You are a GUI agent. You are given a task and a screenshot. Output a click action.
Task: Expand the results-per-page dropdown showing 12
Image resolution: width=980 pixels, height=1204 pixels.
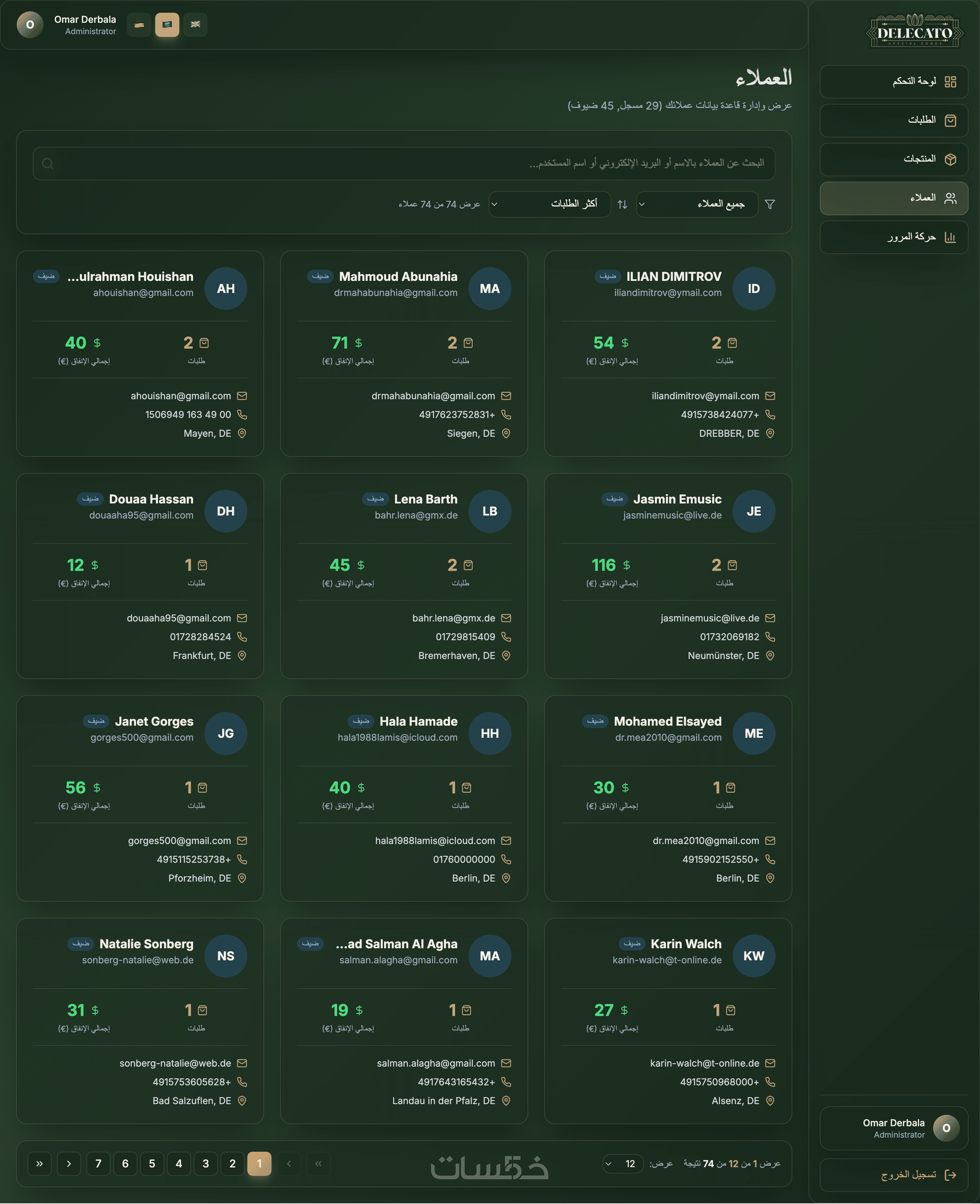coord(623,1163)
